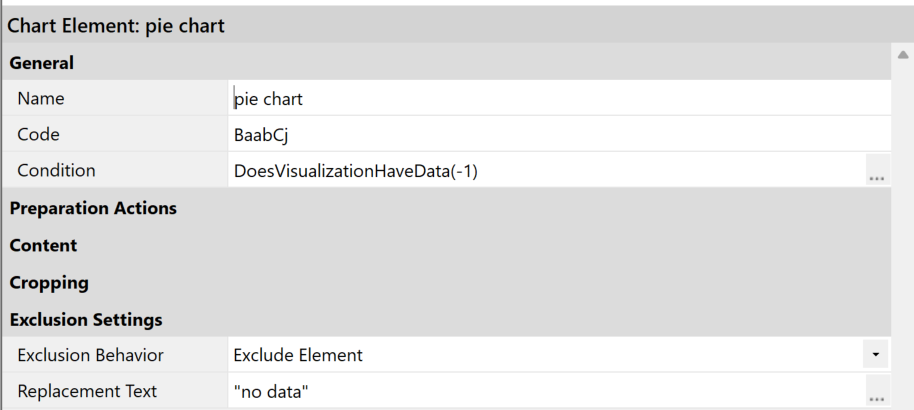Expand the Preparation Actions section
This screenshot has width=914, height=410.
[93, 208]
